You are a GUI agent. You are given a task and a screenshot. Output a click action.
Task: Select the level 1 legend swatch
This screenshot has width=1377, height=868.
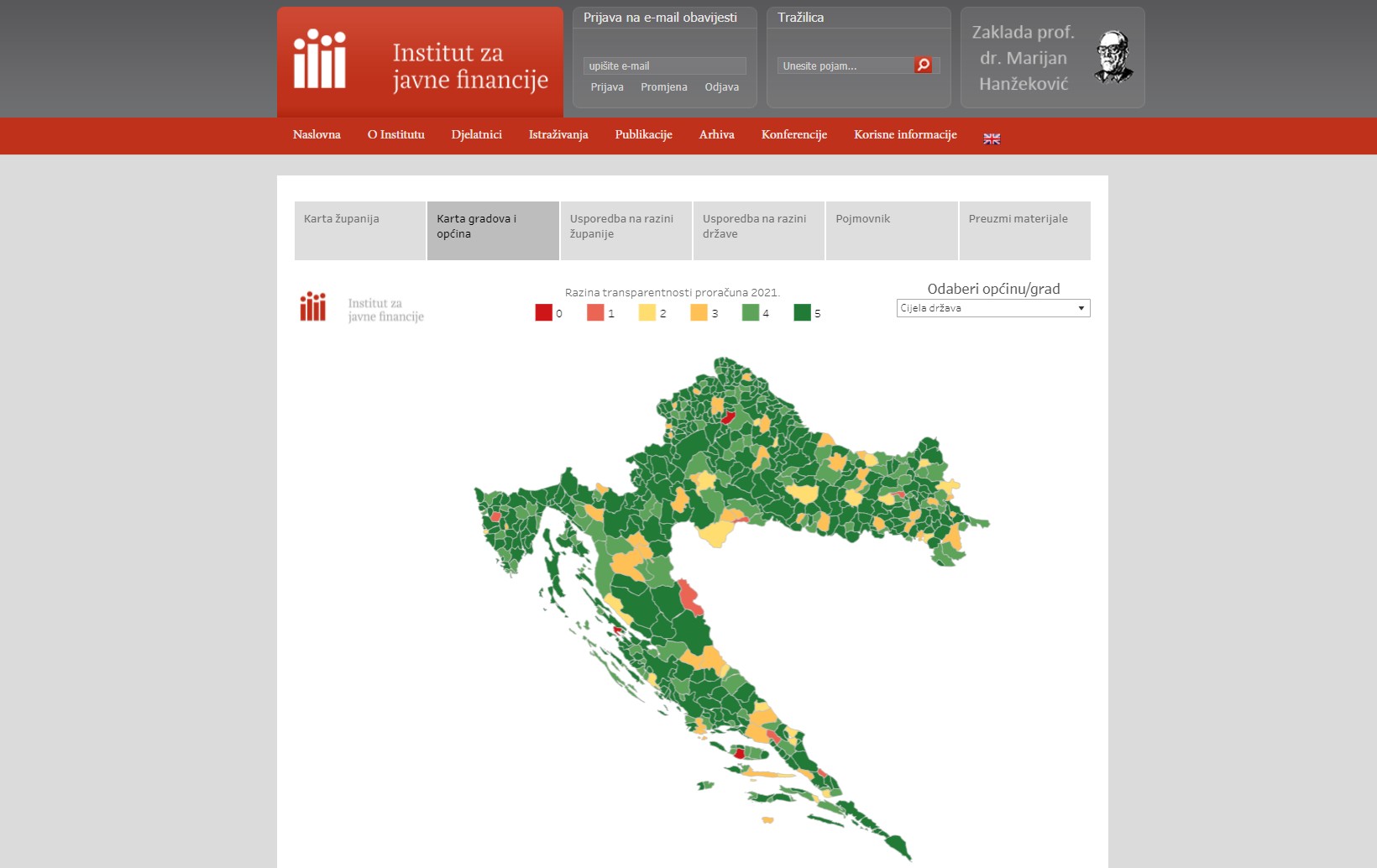[x=595, y=312]
